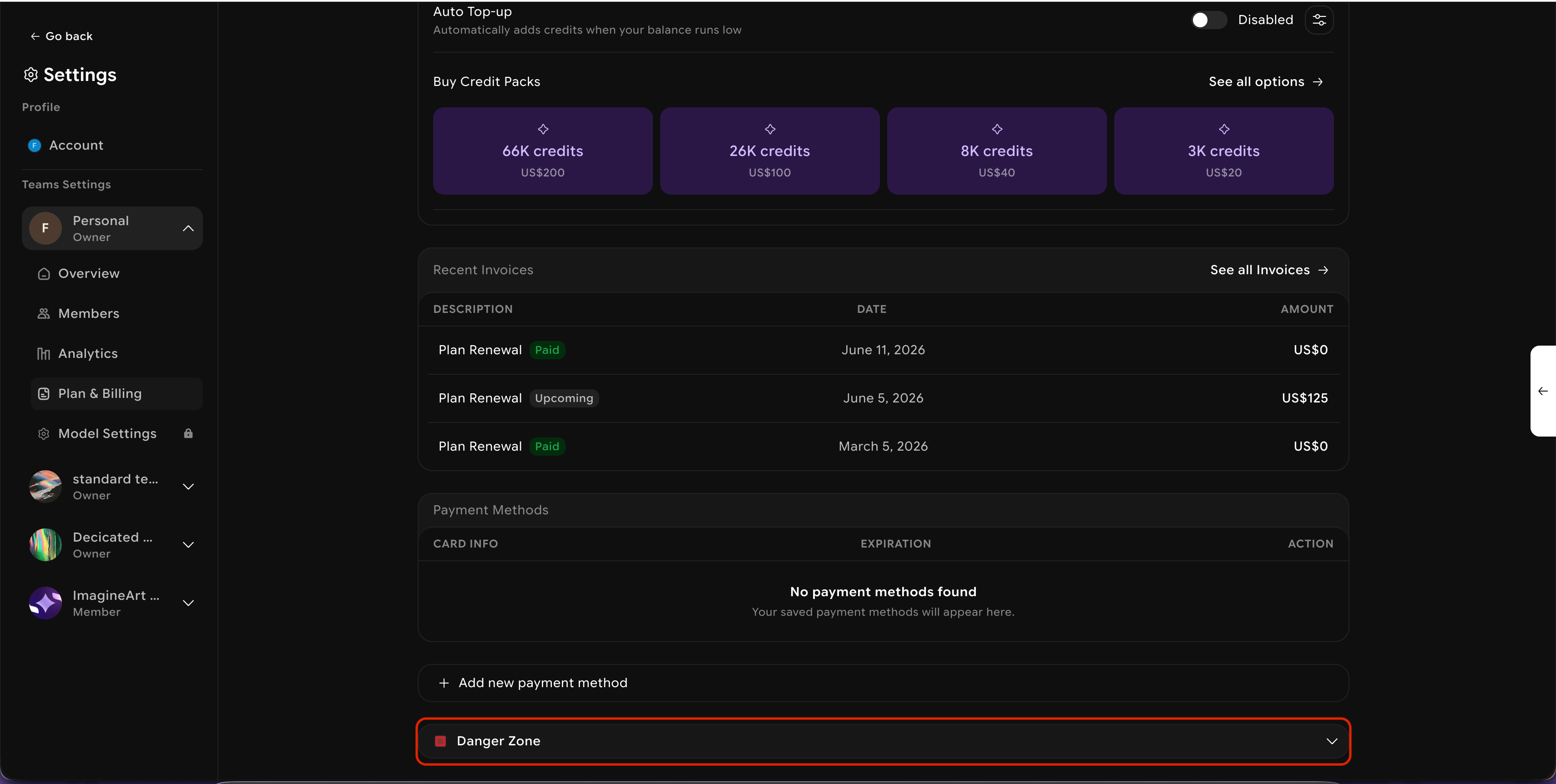The width and height of the screenshot is (1556, 784).
Task: Buy the 8K credits pack for US$40
Action: (997, 151)
